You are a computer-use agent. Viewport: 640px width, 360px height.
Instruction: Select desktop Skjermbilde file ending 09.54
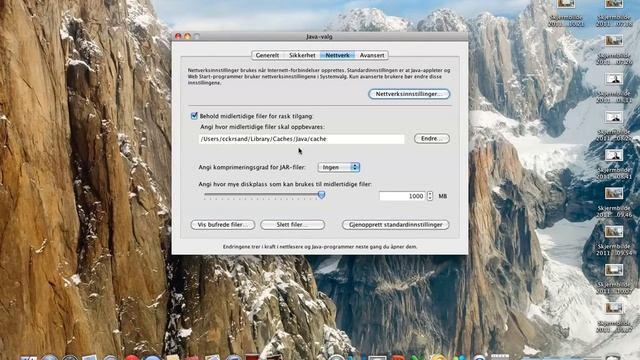pyautogui.click(x=614, y=241)
